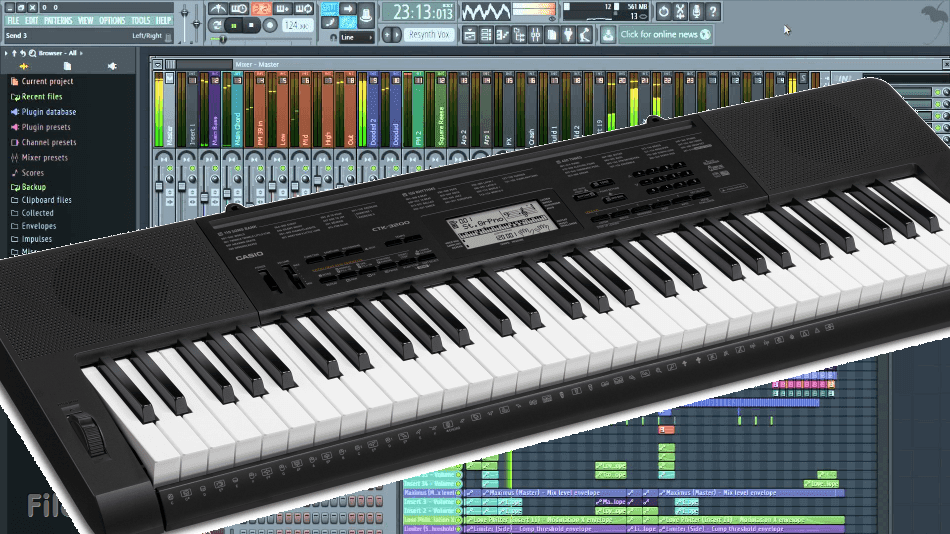Click the tempo 124 field
The width and height of the screenshot is (950, 534).
(x=297, y=25)
